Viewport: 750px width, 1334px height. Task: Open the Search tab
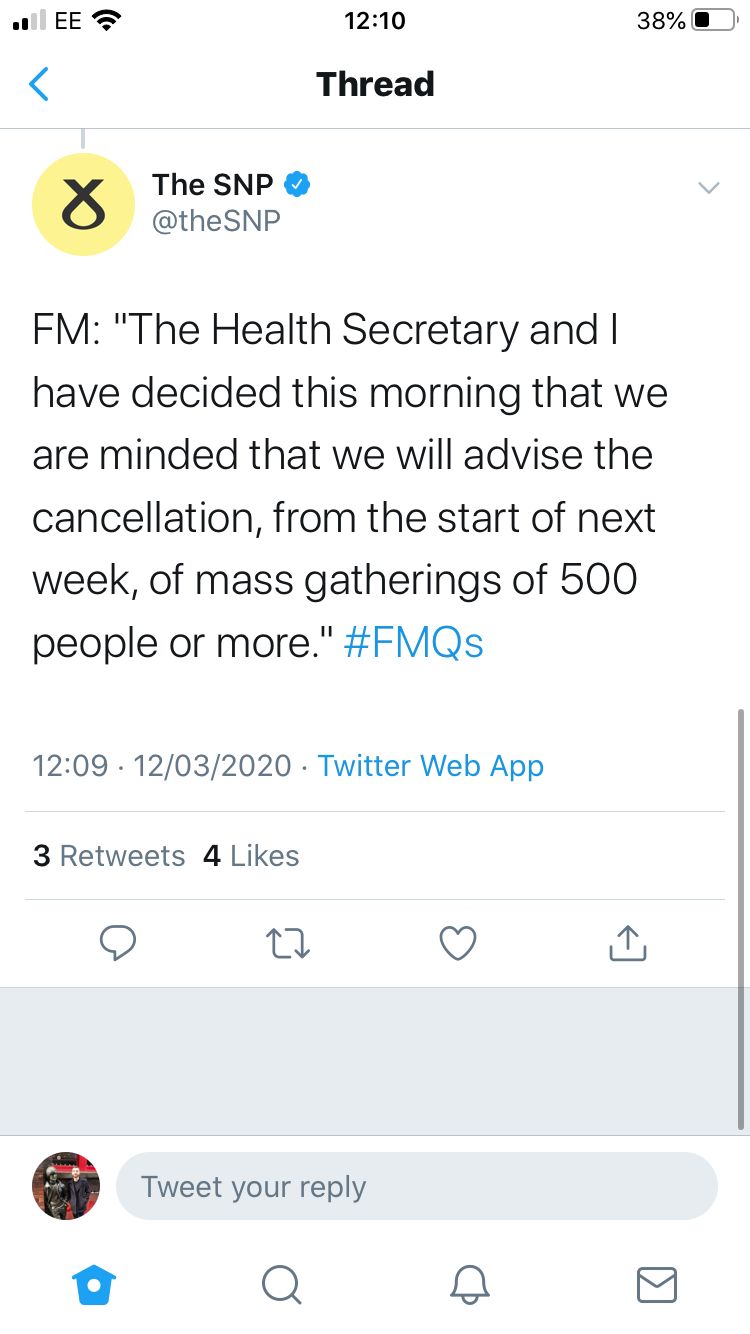281,1284
